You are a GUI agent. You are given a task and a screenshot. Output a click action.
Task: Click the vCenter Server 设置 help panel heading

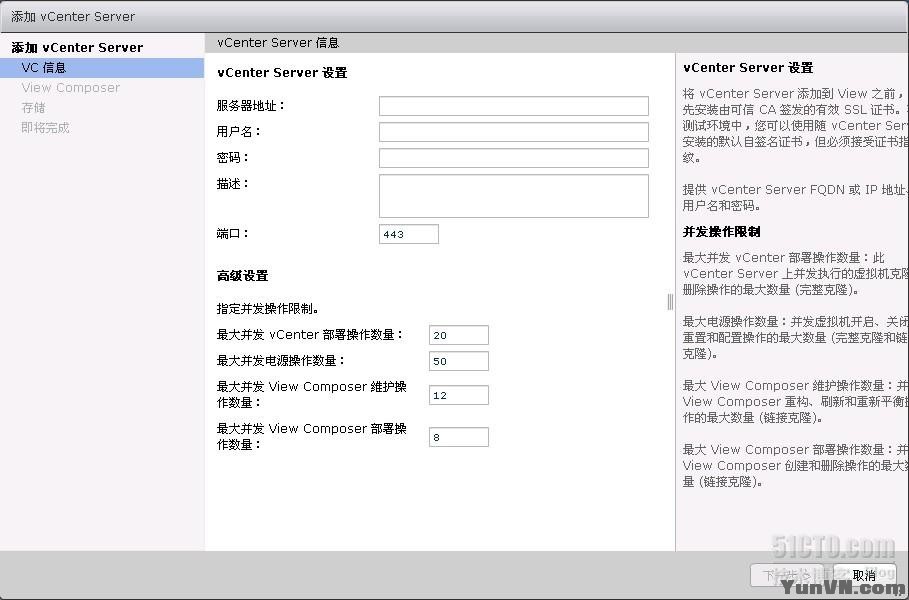coord(748,68)
